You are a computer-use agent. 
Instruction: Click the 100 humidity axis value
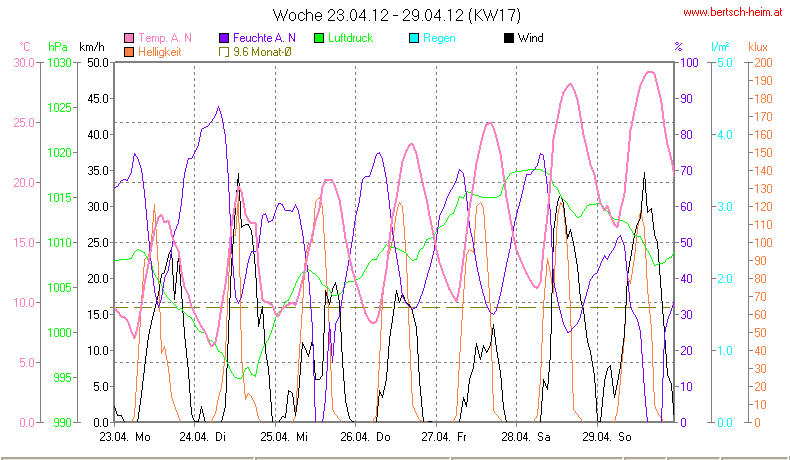[689, 62]
